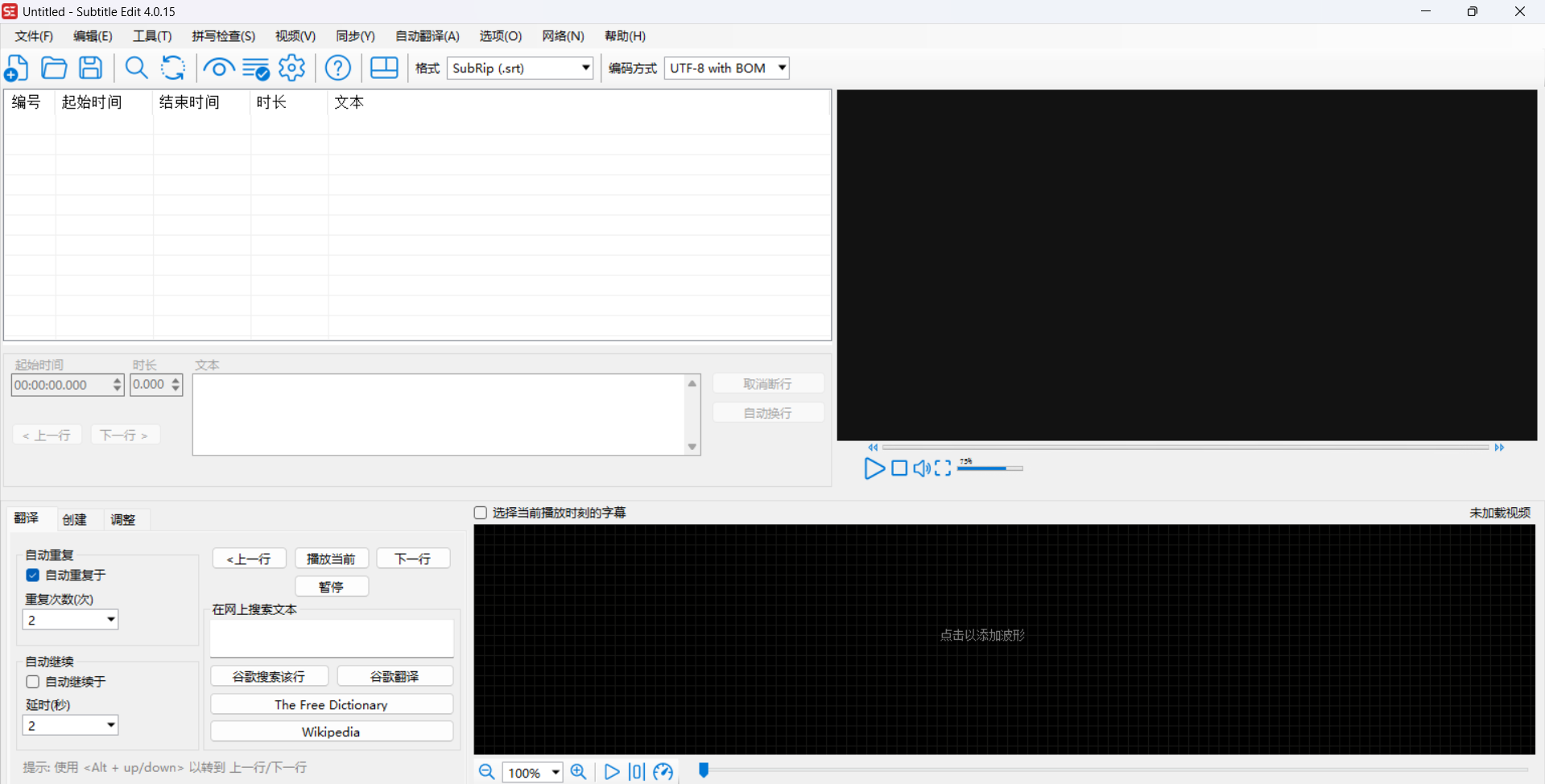Screen dimensions: 1545x784
Task: Click the Help question mark icon
Action: [338, 68]
